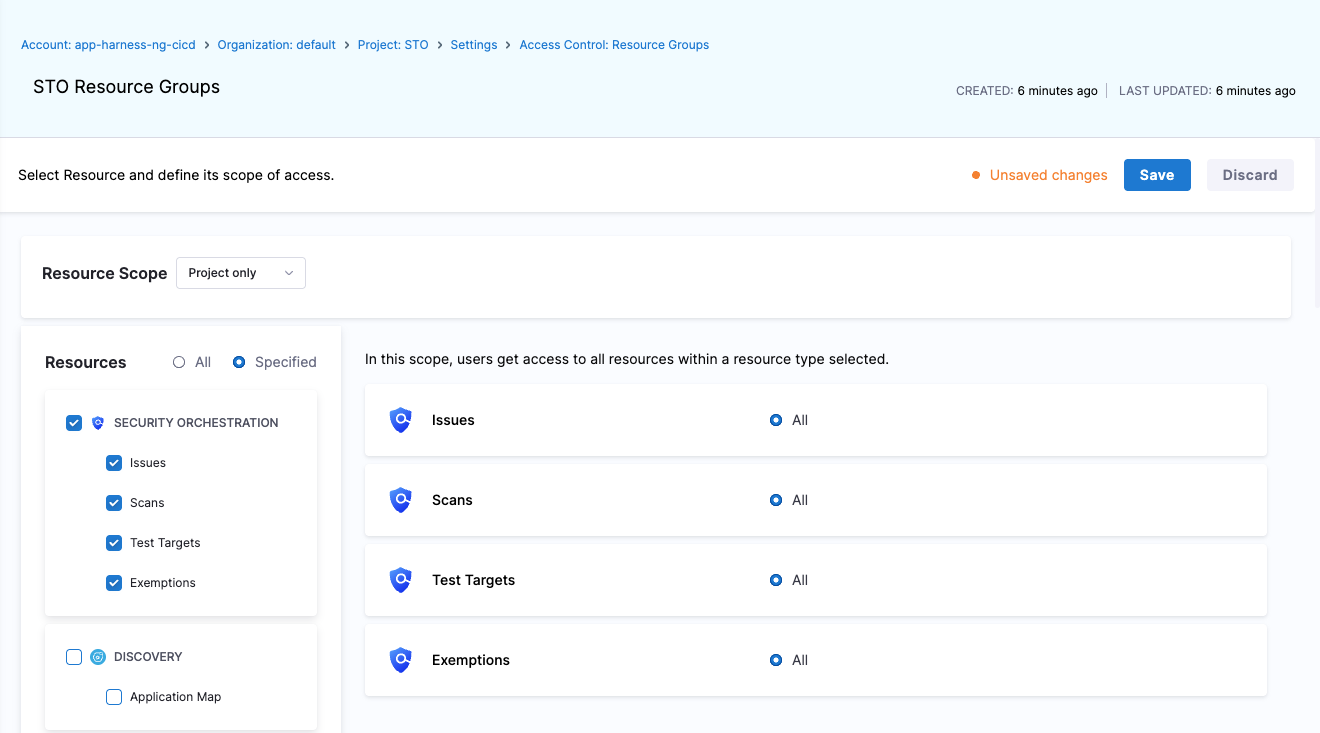The height and width of the screenshot is (733, 1320).
Task: Open the Settings breadcrumb link
Action: pos(474,45)
